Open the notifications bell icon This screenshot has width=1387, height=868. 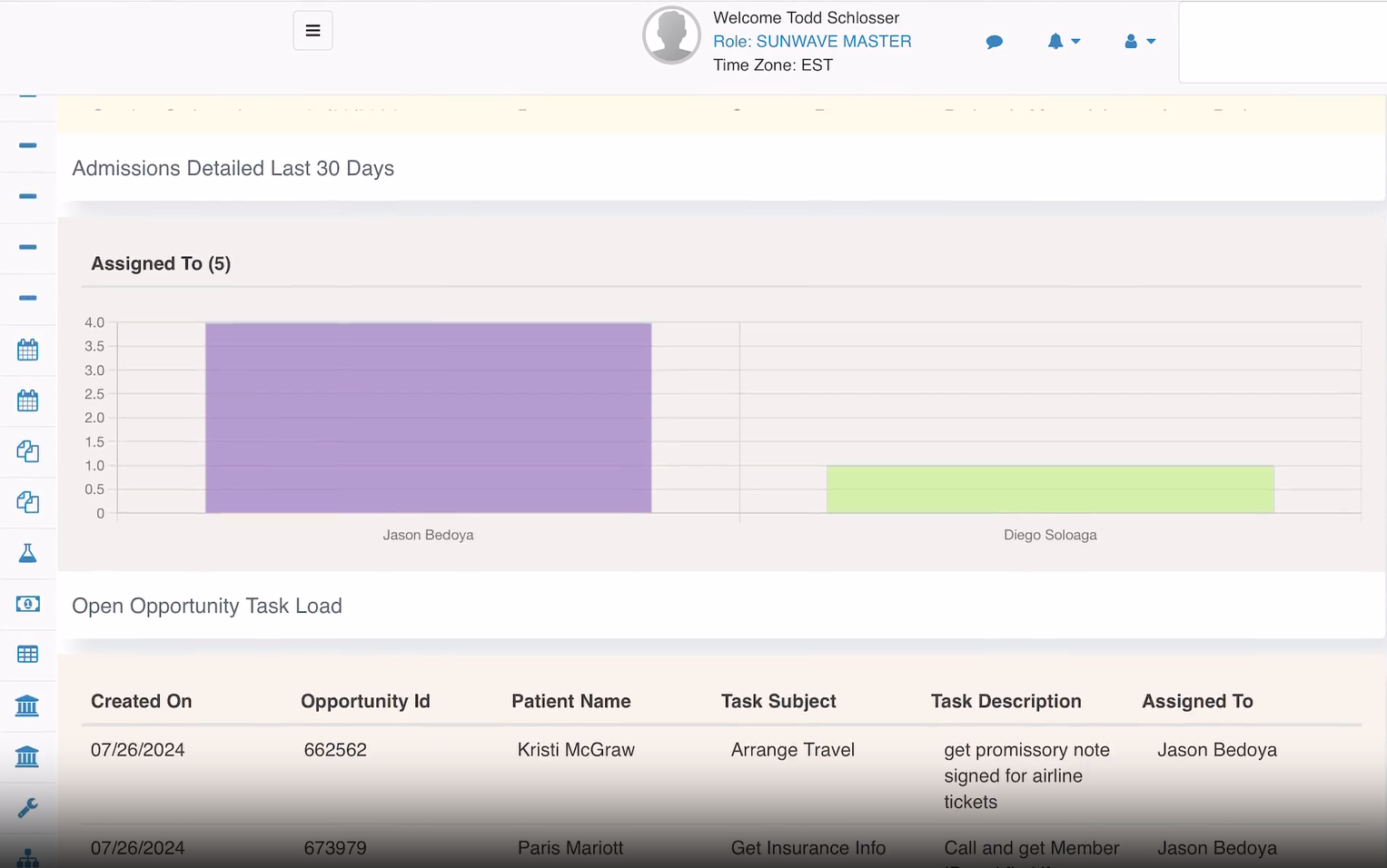(1055, 41)
